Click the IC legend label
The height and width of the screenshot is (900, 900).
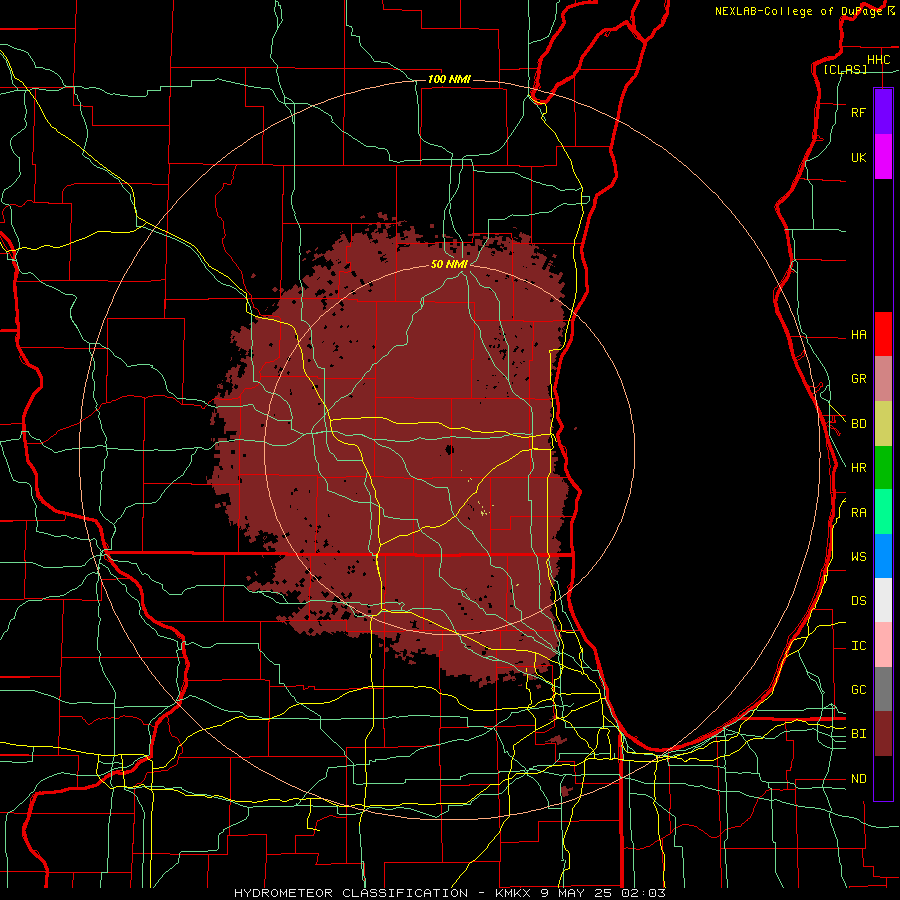tap(859, 645)
